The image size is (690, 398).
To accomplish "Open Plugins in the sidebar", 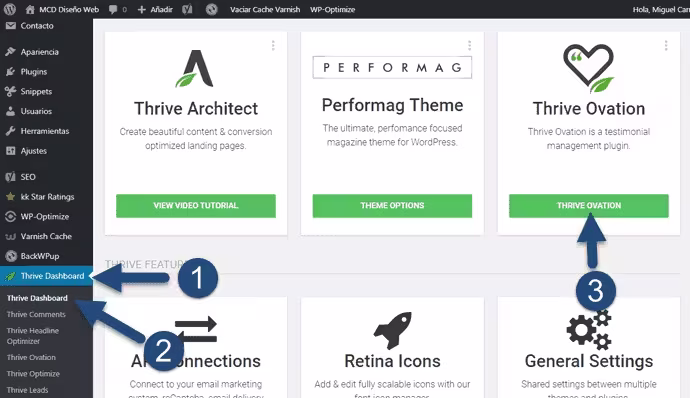I will pos(34,72).
